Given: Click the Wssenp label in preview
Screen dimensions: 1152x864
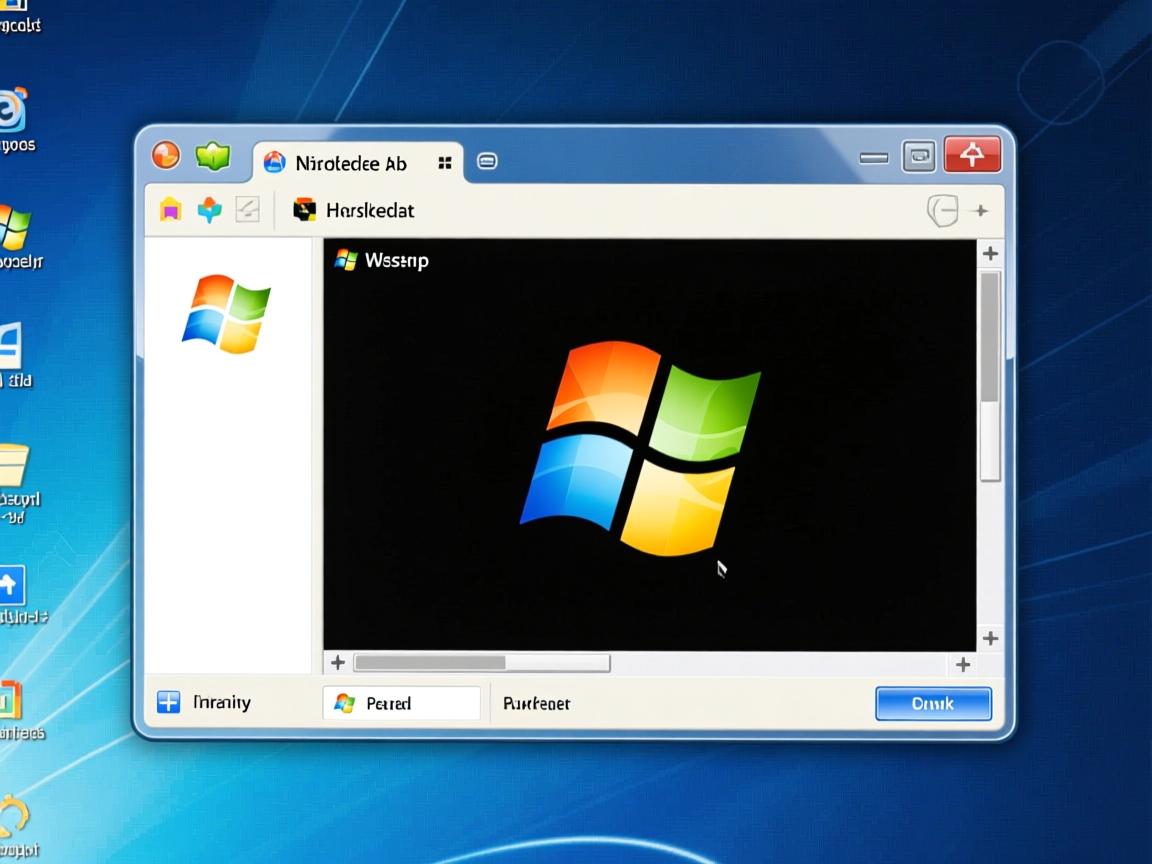Looking at the screenshot, I should click(382, 261).
